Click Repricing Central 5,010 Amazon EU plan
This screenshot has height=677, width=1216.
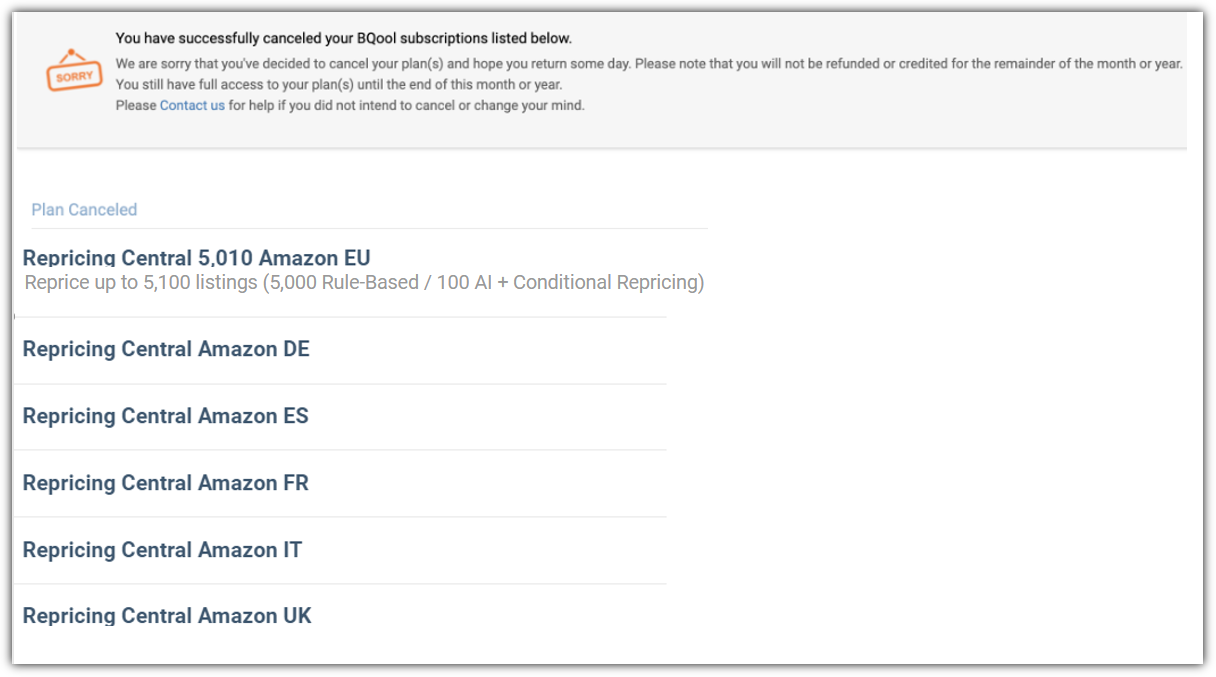(x=197, y=258)
